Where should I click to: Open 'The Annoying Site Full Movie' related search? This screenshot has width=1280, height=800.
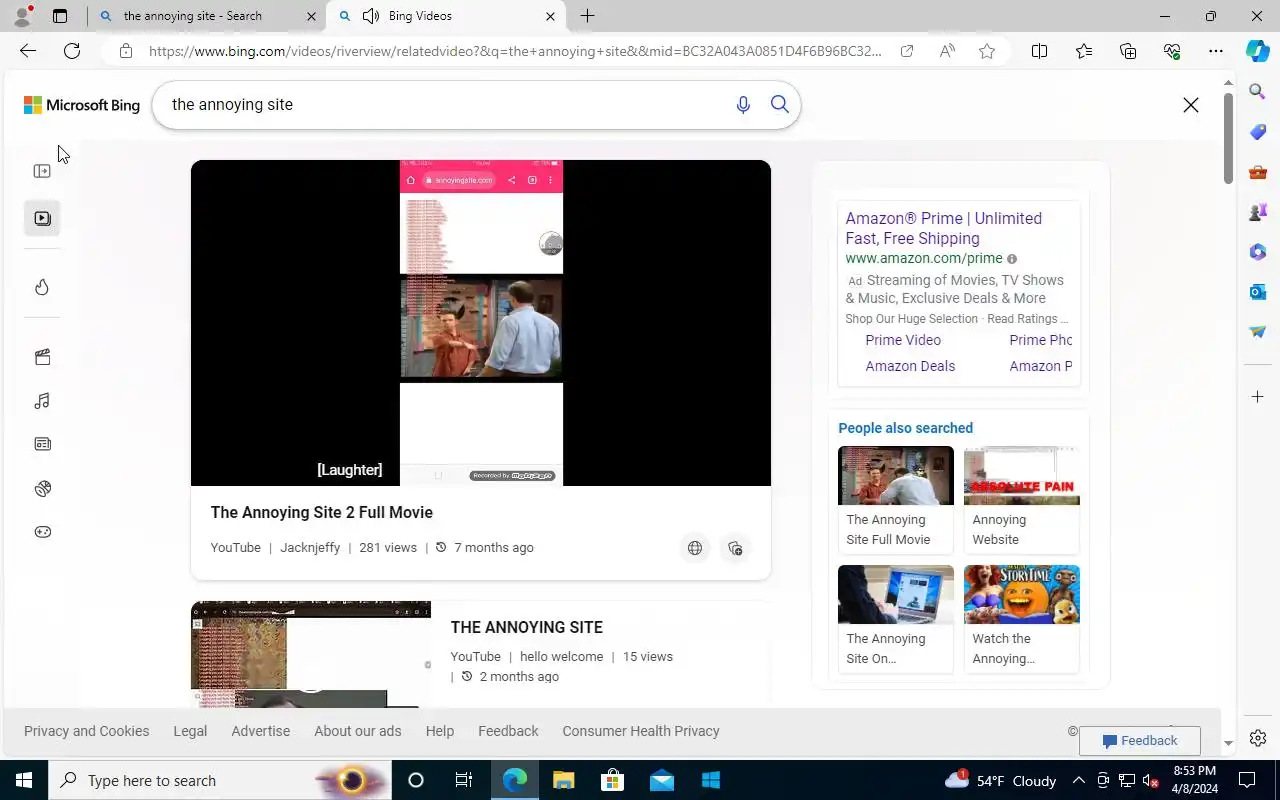896,499
